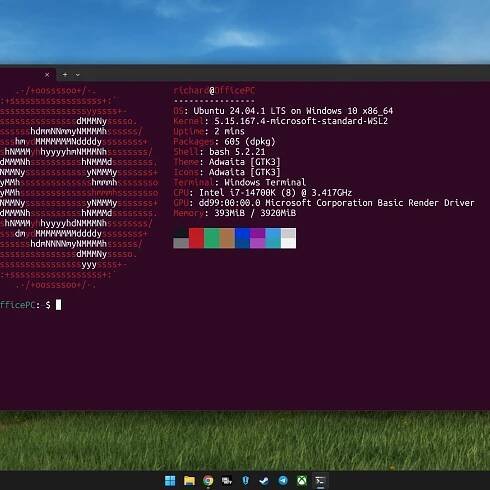Image resolution: width=490 pixels, height=490 pixels.
Task: Click the Kernel line 5.15.167.4-microsoft-standard-WSL2
Action: pos(281,121)
